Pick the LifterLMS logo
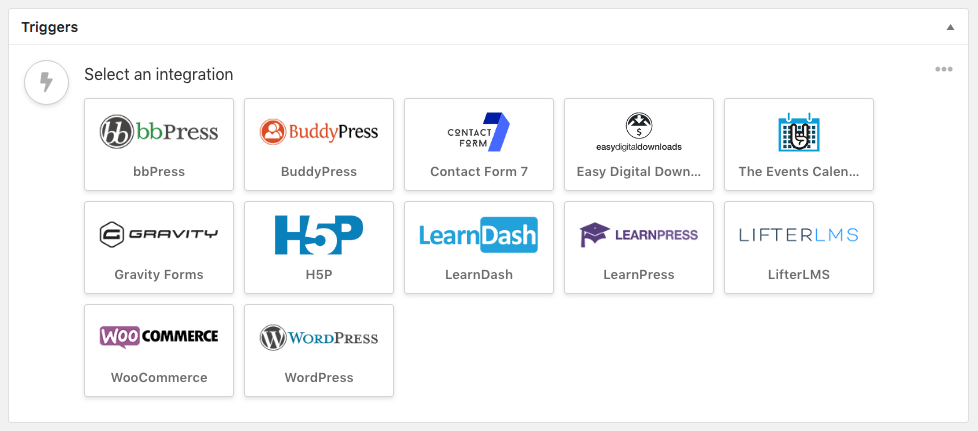This screenshot has height=431, width=978. 798,235
